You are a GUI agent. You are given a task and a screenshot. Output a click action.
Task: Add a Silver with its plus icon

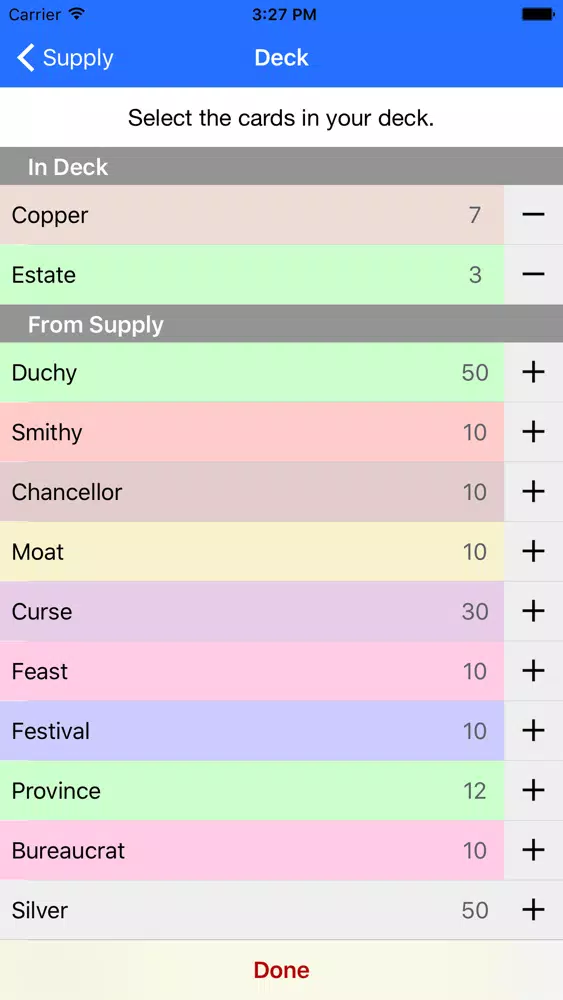coord(533,910)
